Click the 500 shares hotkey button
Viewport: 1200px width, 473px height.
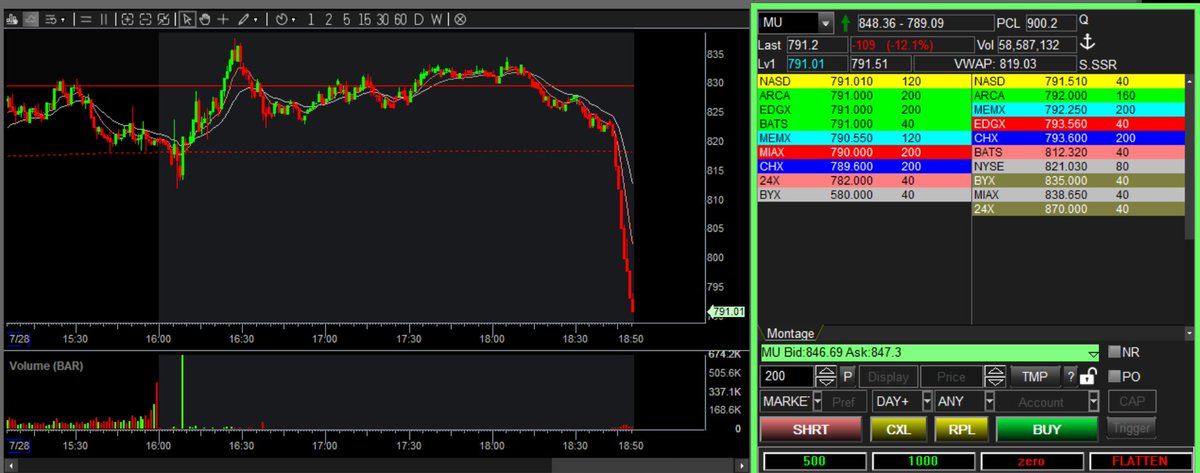pyautogui.click(x=814, y=461)
